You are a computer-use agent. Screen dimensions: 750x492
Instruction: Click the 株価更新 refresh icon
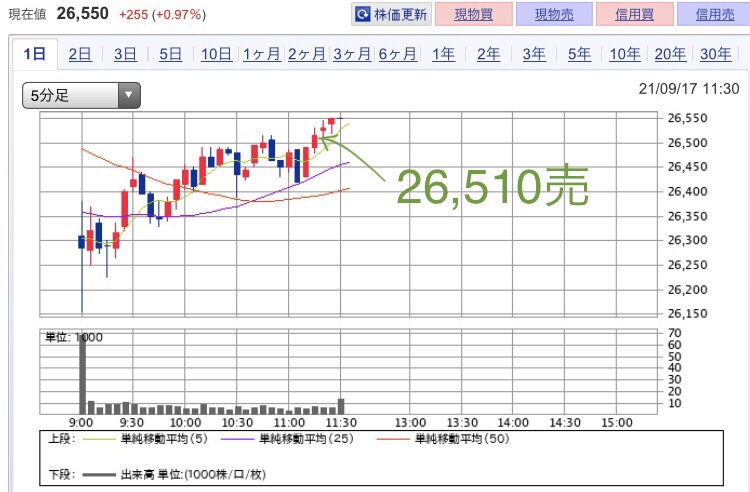point(362,14)
